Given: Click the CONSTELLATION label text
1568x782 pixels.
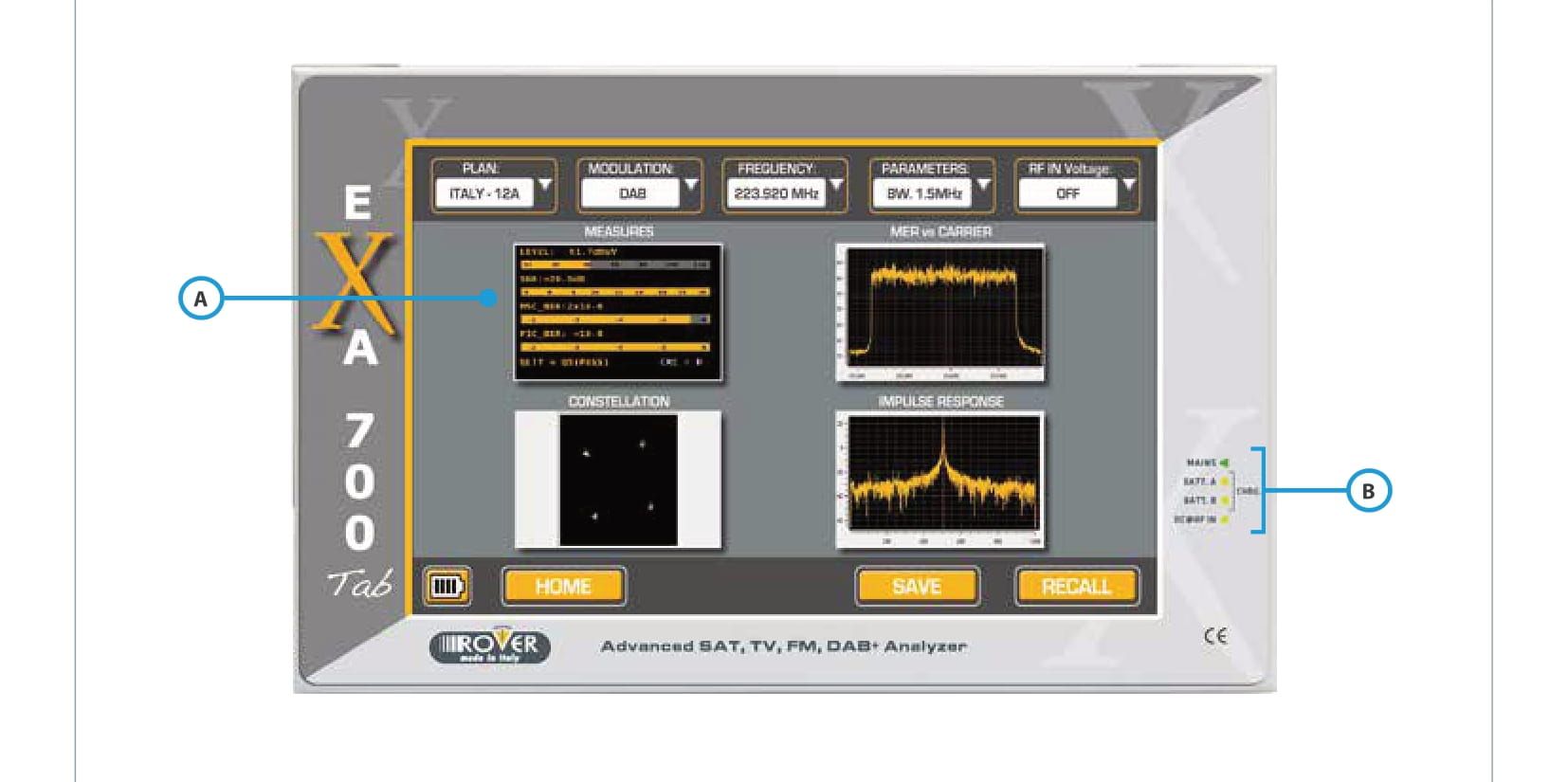Looking at the screenshot, I should click(618, 402).
